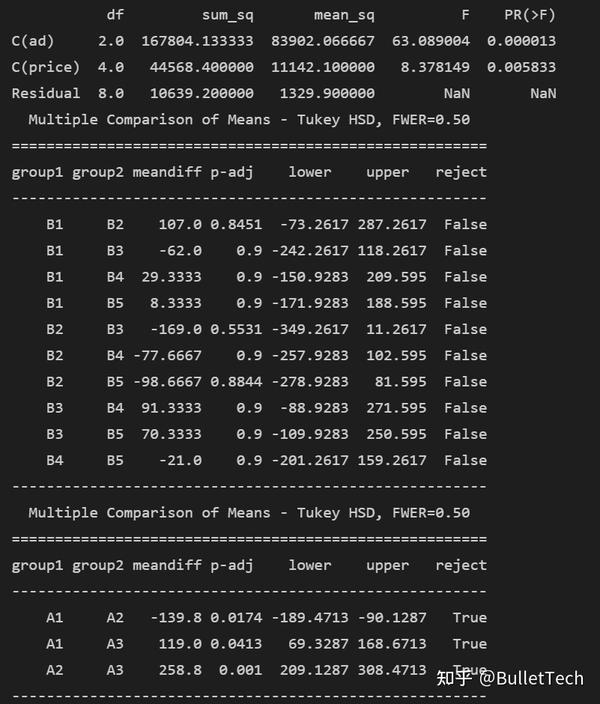
Task: Click the C(ad) row label
Action: (x=32, y=41)
